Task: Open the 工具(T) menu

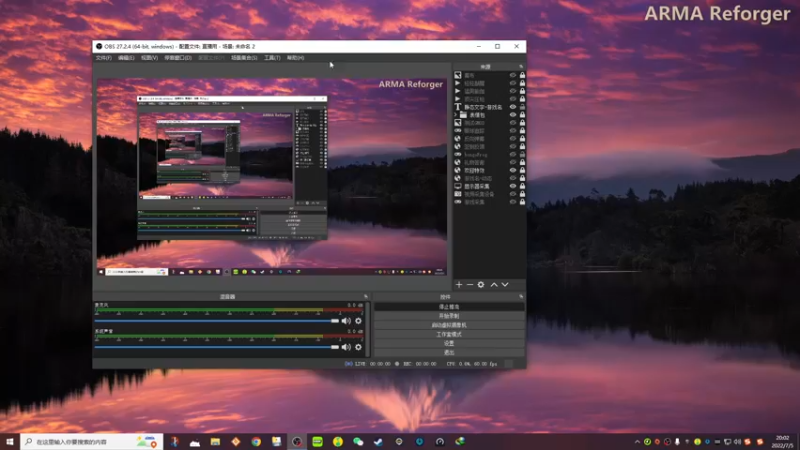Action: click(x=272, y=58)
